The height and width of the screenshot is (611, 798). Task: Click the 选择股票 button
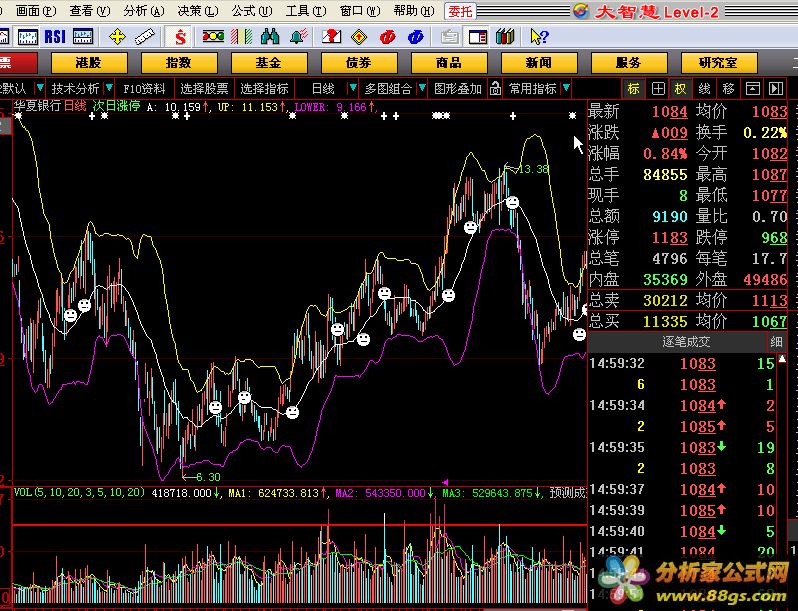tap(204, 89)
